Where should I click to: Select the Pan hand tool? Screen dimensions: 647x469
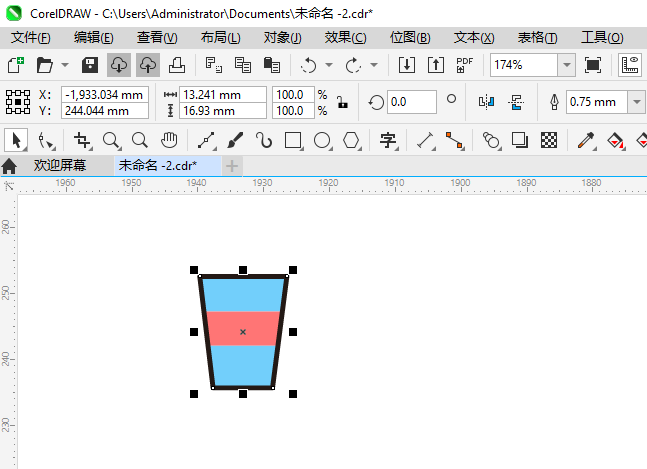click(169, 140)
